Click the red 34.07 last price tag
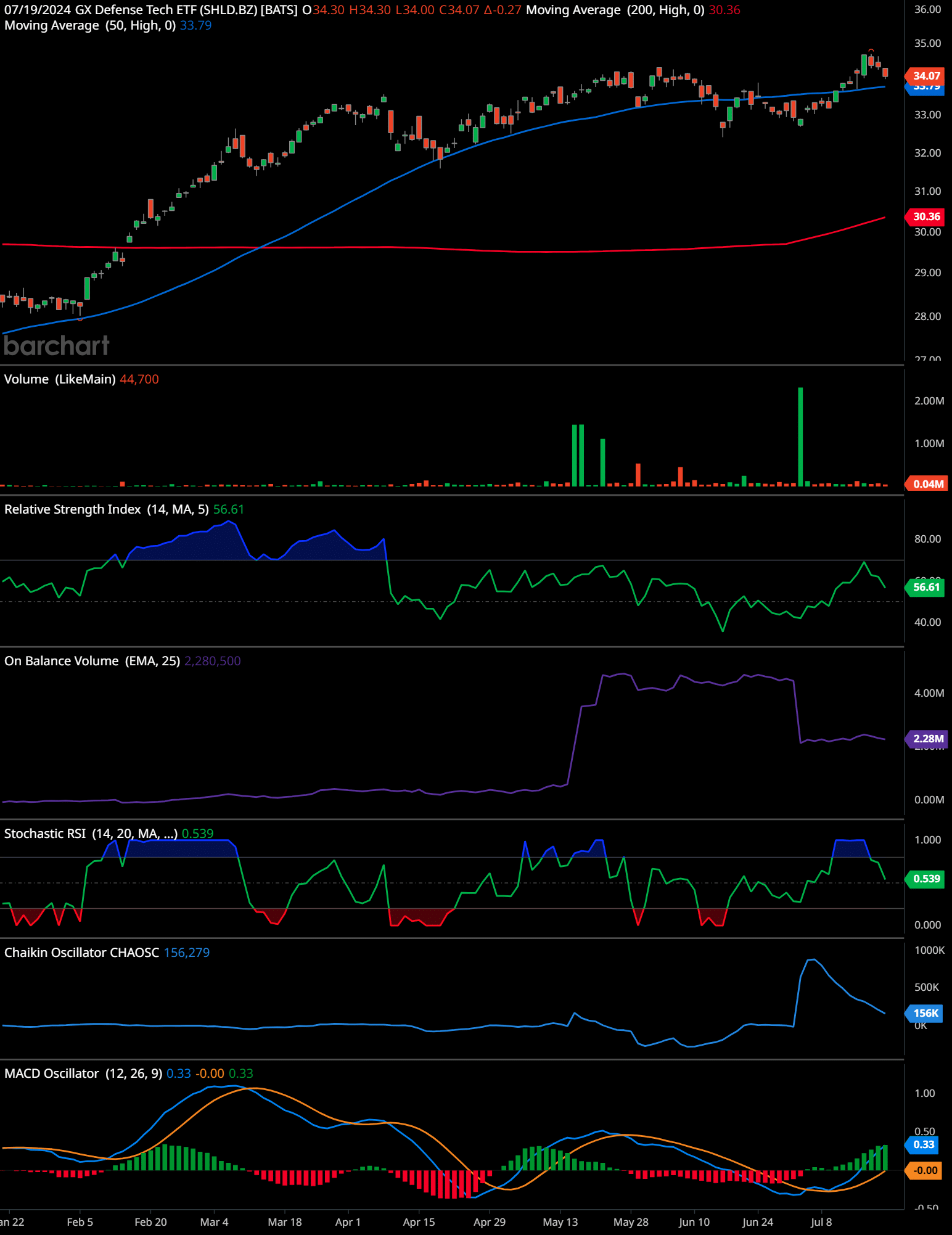Viewport: 952px width, 1235px height. click(926, 76)
